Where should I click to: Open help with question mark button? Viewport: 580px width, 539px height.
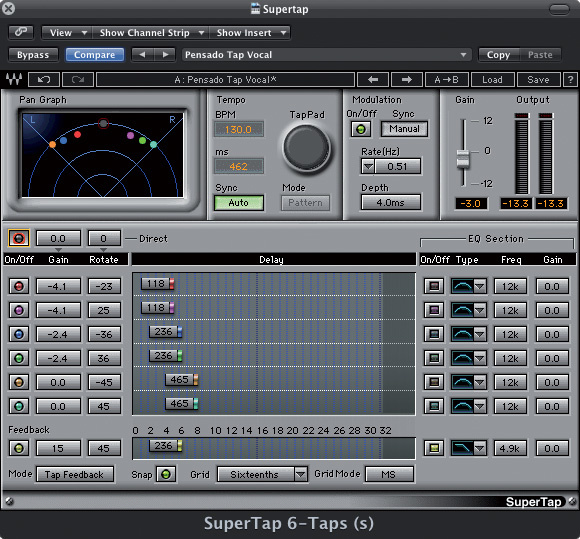[x=570, y=80]
